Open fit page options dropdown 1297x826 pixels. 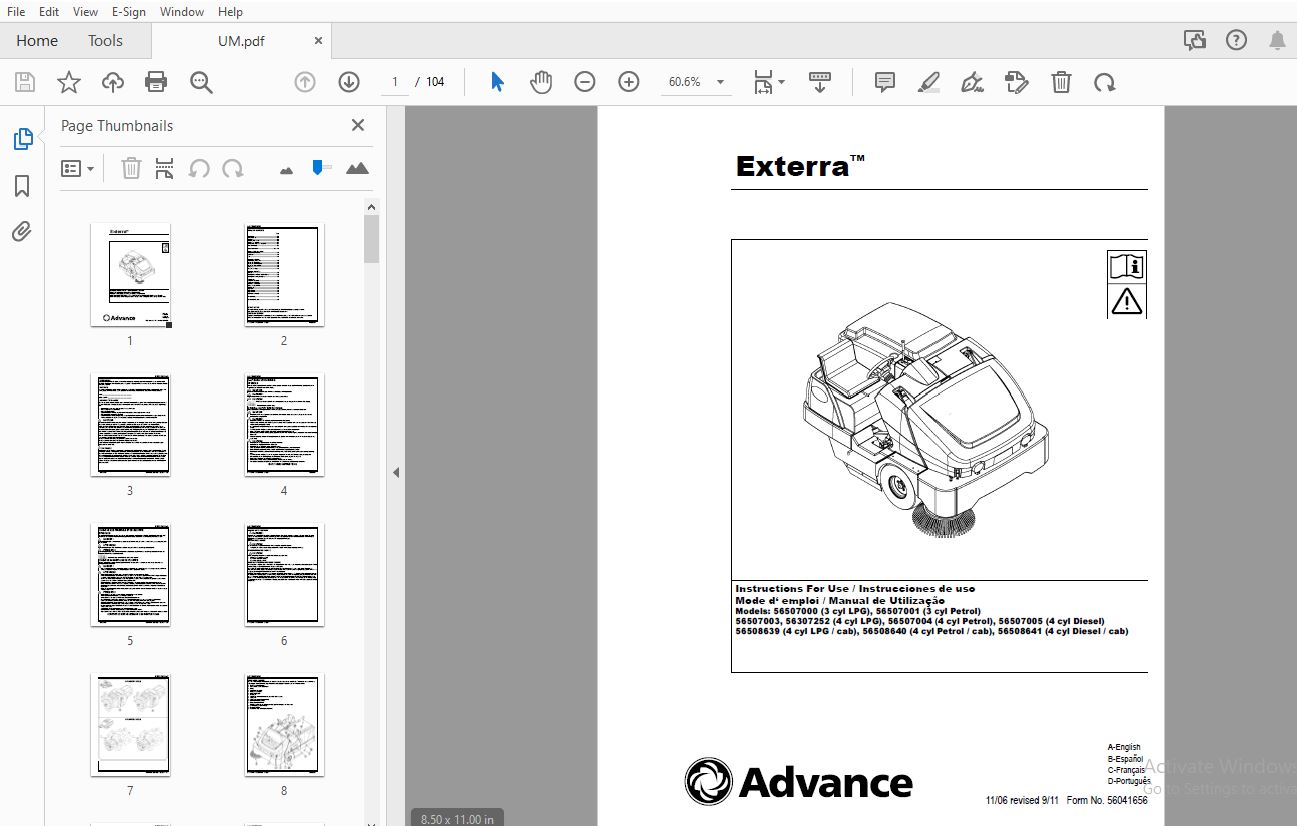point(769,82)
